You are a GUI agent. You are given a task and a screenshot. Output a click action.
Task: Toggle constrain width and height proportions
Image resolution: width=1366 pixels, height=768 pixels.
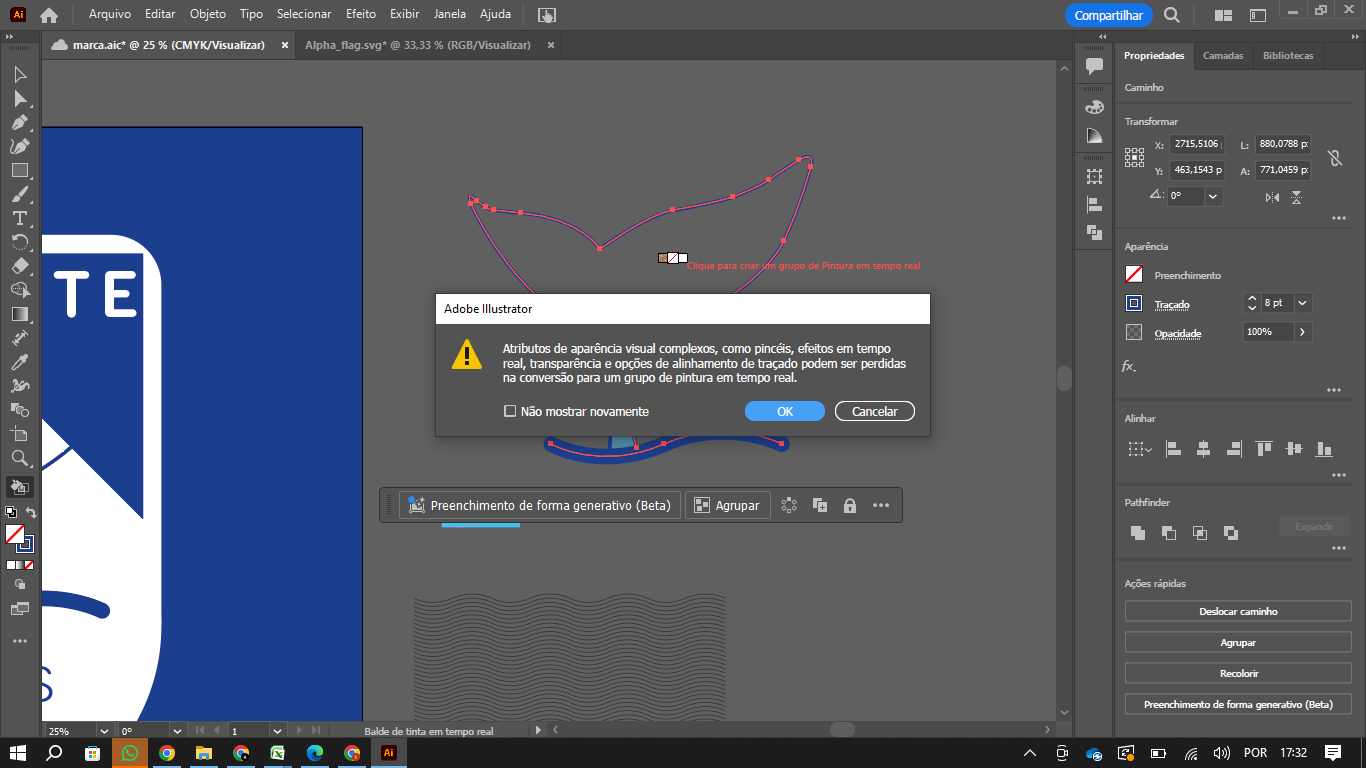coord(1334,158)
